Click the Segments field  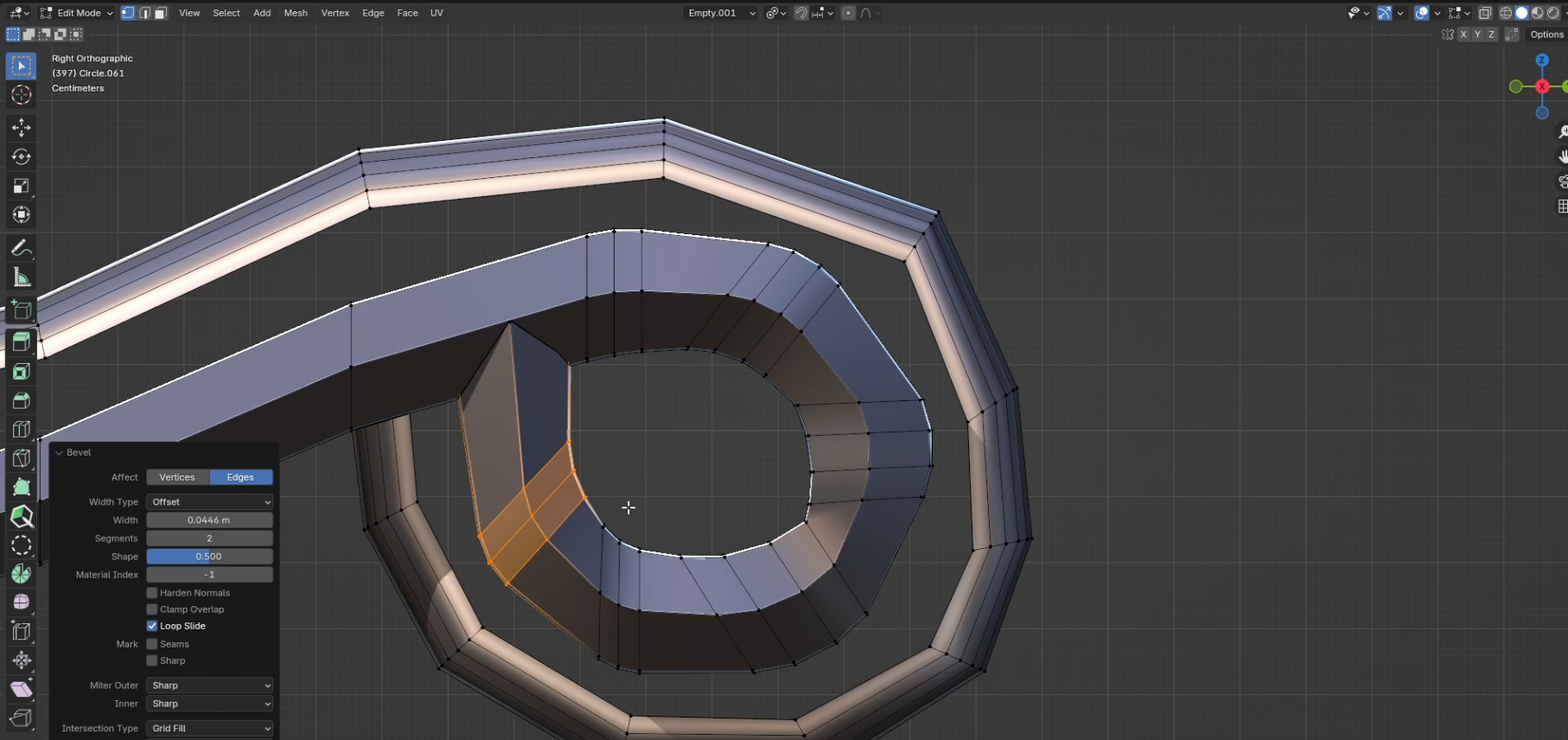210,539
